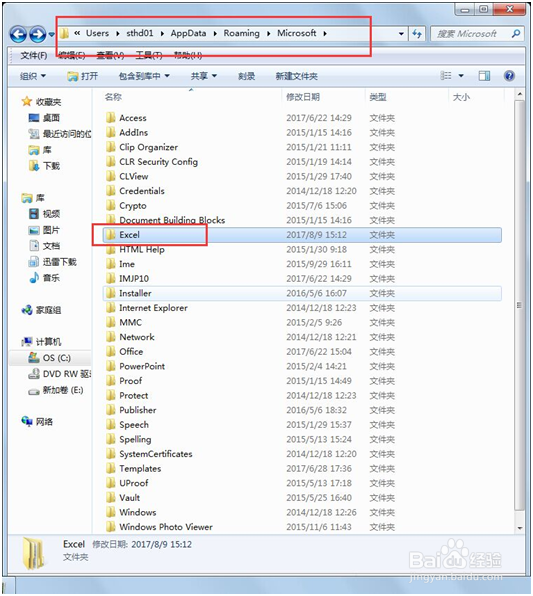Open the 查看(V) menu
This screenshot has height=596, width=533.
point(110,55)
